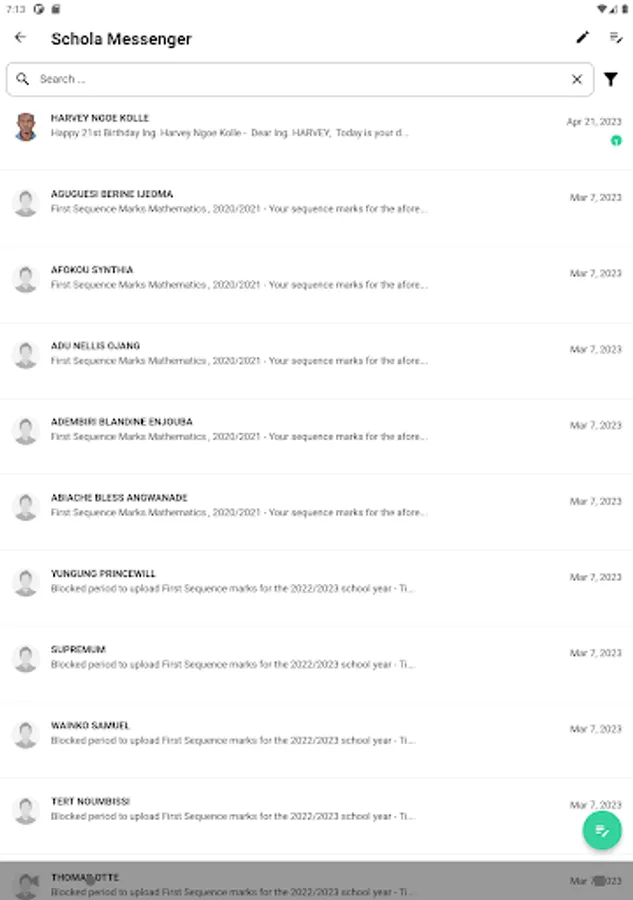Go back using the arrow icon

point(21,38)
